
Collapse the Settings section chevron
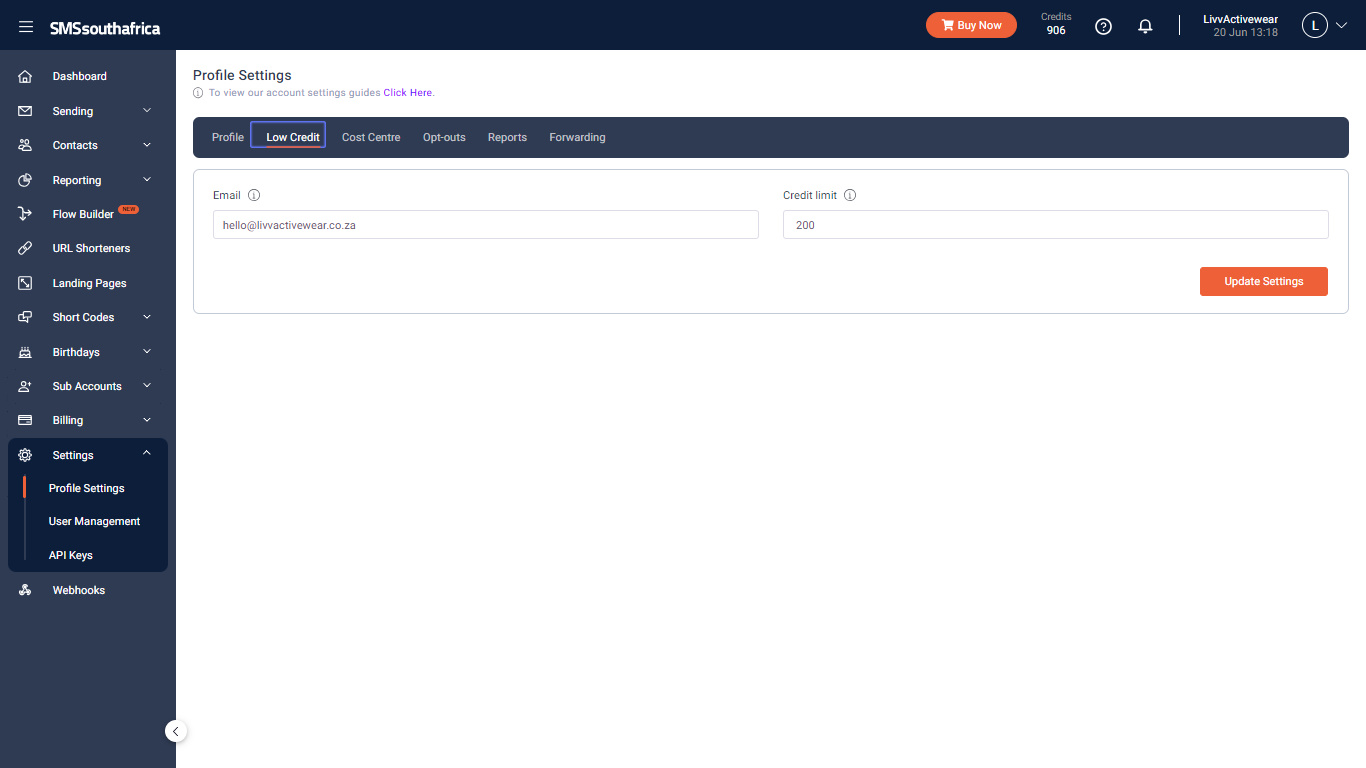[x=147, y=454]
